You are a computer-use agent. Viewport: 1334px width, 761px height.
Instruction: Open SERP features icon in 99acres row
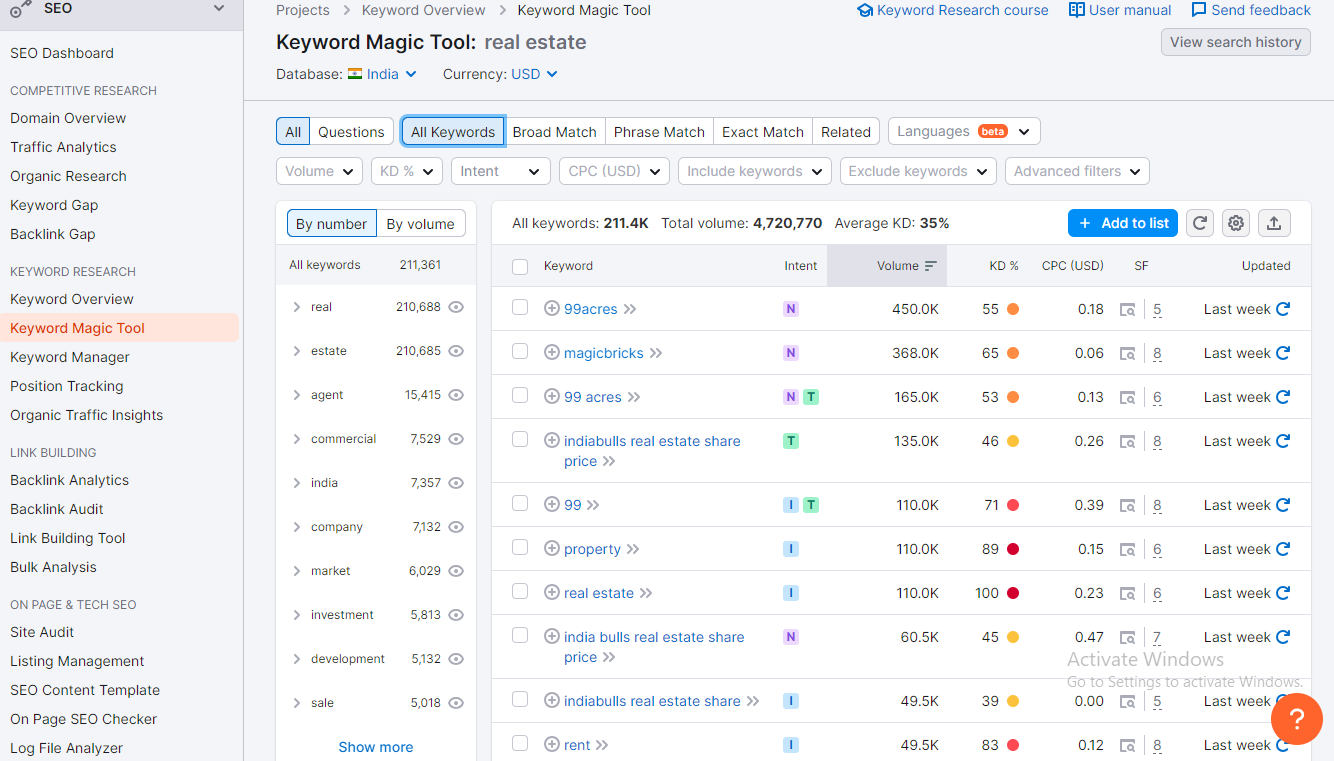[x=1127, y=310]
